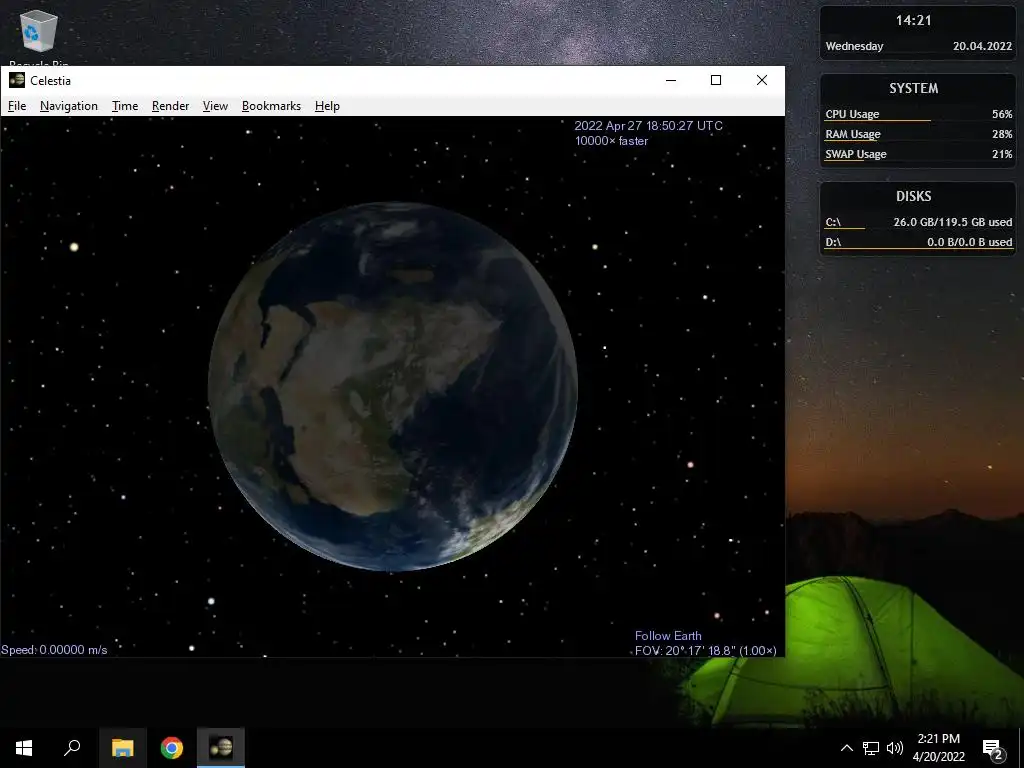Click the FOV readout text
Screen dimensions: 1024x768
point(705,650)
